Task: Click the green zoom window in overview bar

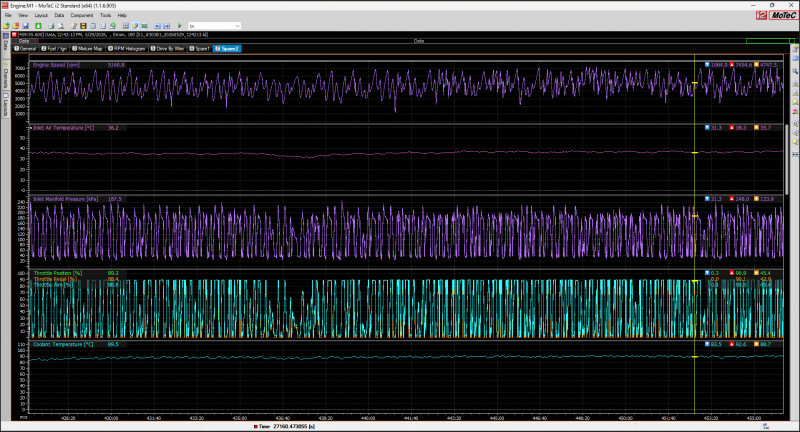Action: click(x=768, y=41)
